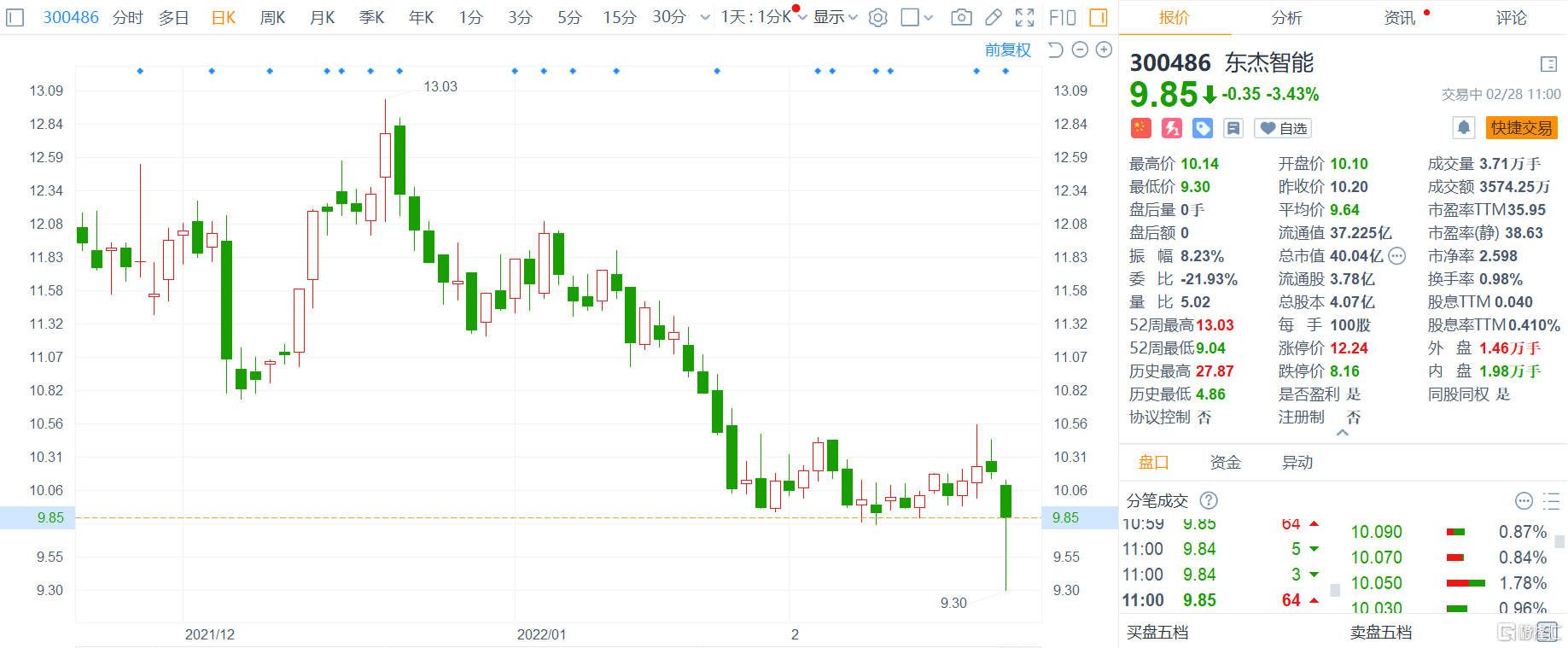This screenshot has width=1568, height=648.
Task: Open chart settings gear icon
Action: click(877, 17)
